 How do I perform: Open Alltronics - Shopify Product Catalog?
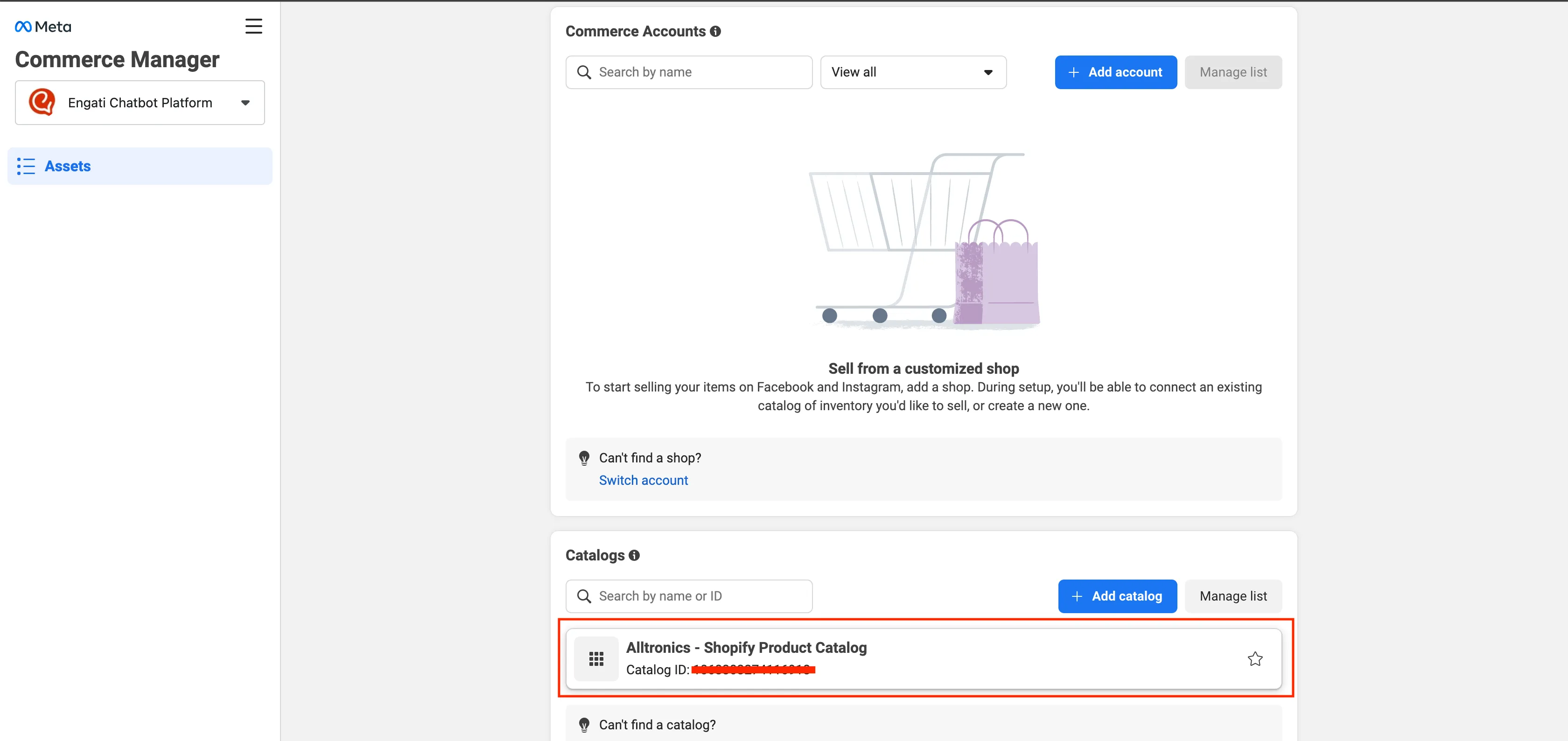[x=924, y=659]
